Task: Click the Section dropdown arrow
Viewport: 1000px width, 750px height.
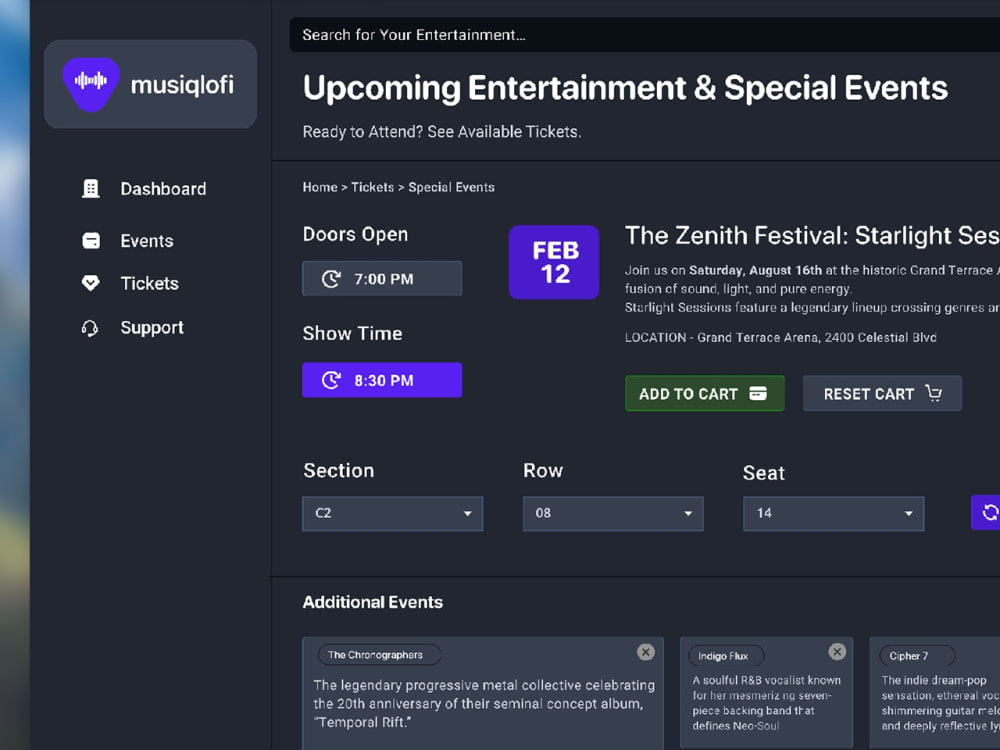Action: point(467,514)
